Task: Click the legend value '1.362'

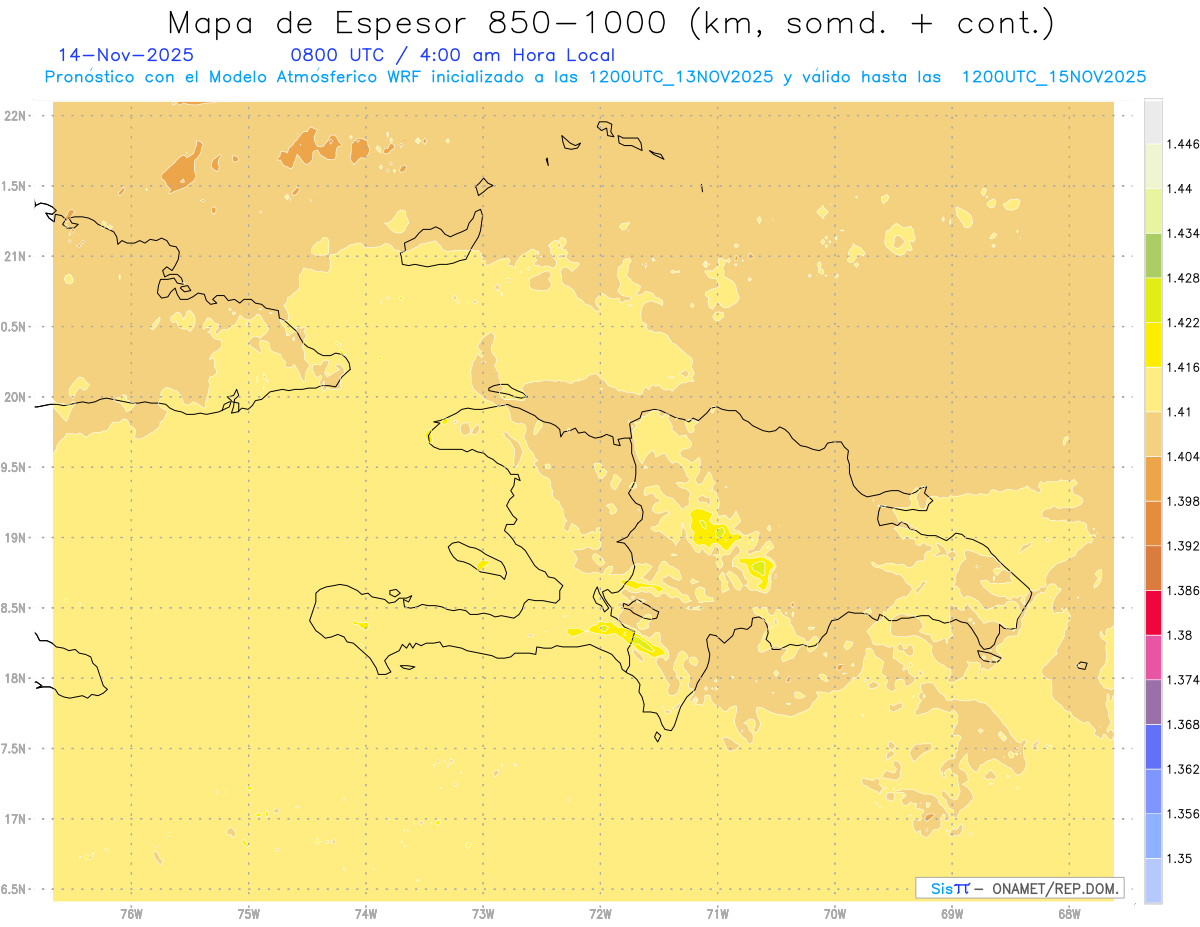Action: (x=1182, y=769)
